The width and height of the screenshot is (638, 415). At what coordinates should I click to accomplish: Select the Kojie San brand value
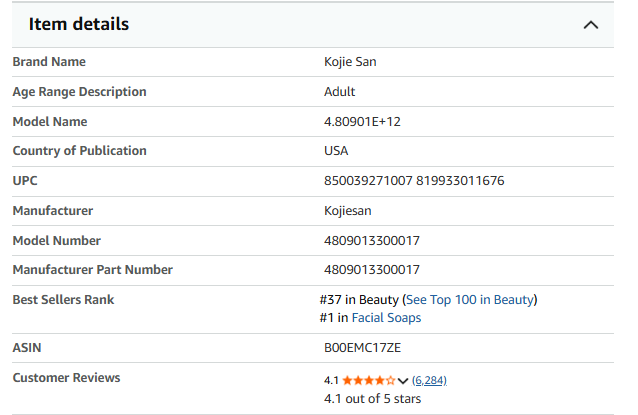(x=350, y=62)
